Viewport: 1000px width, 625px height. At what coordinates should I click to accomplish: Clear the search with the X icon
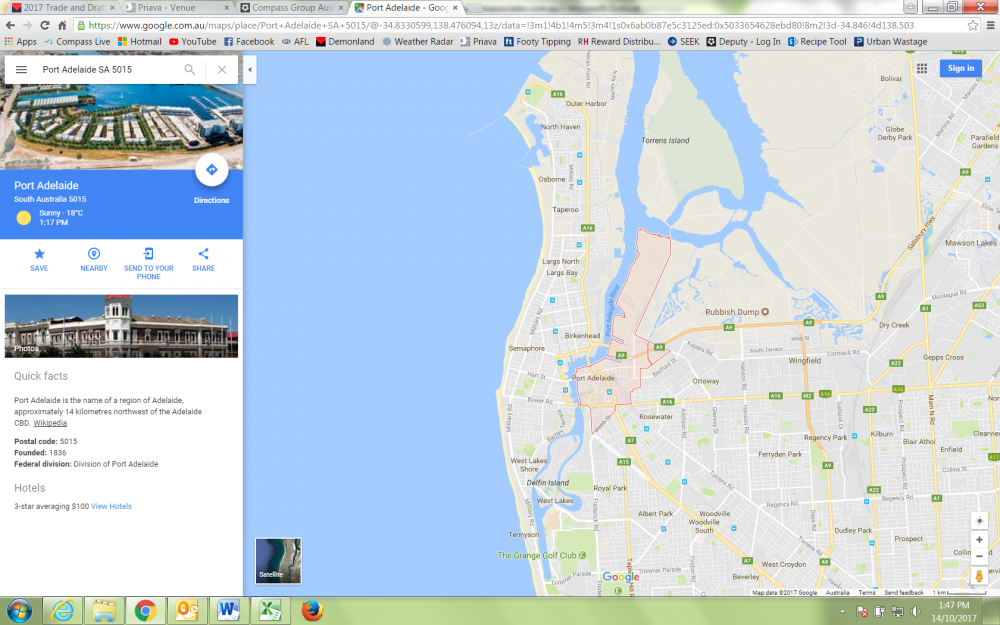[221, 70]
